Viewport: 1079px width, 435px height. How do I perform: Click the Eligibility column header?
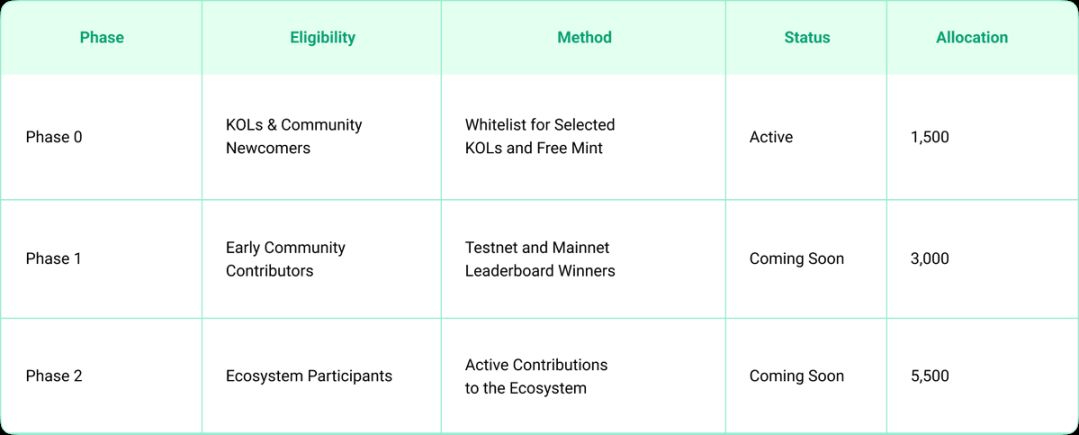pyautogui.click(x=322, y=38)
